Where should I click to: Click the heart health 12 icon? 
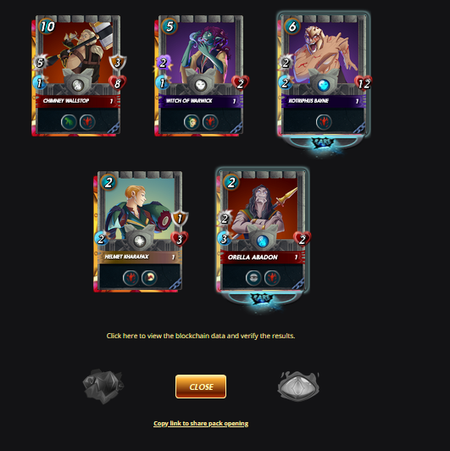363,83
